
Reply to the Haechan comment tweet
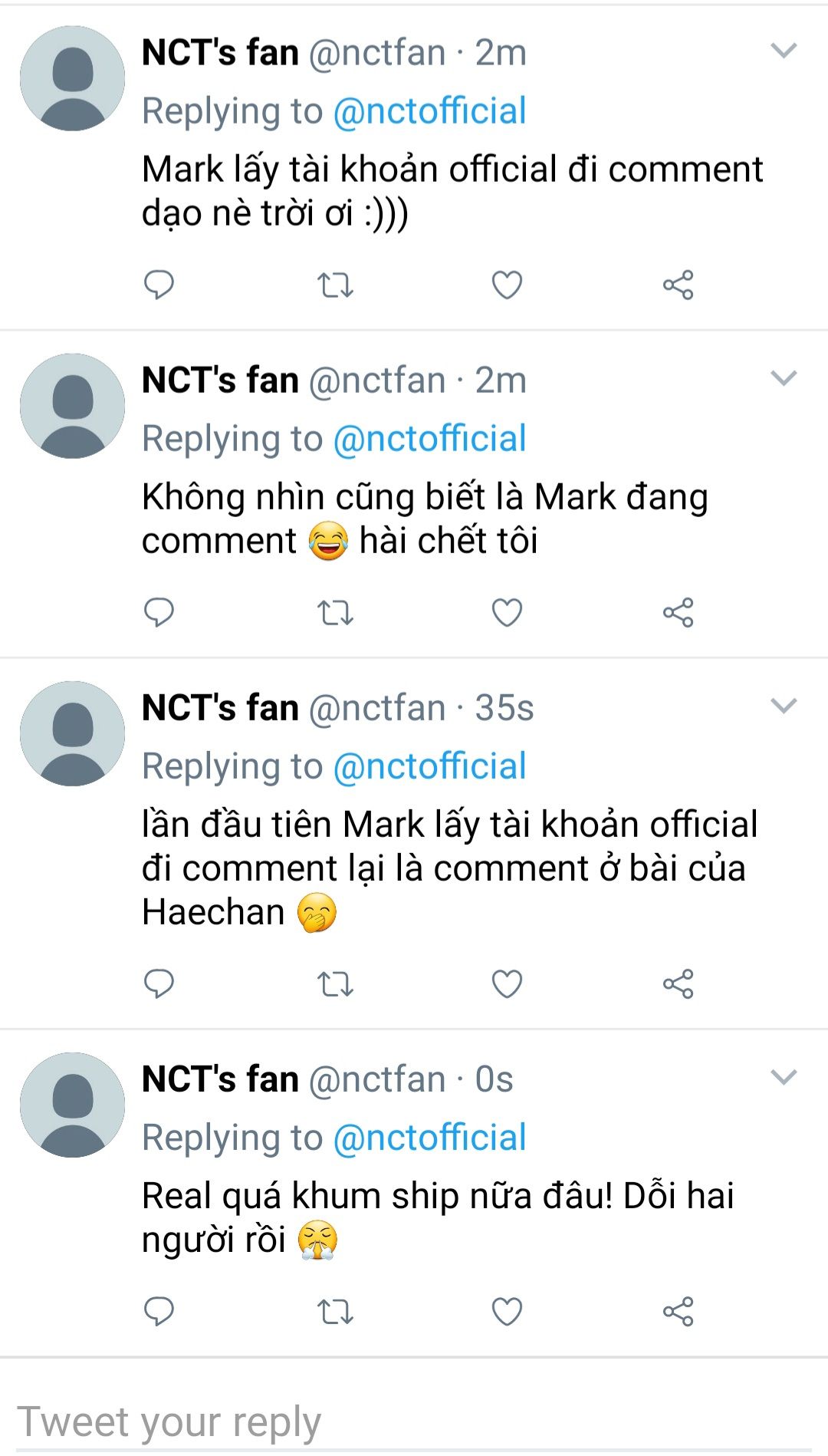click(159, 983)
